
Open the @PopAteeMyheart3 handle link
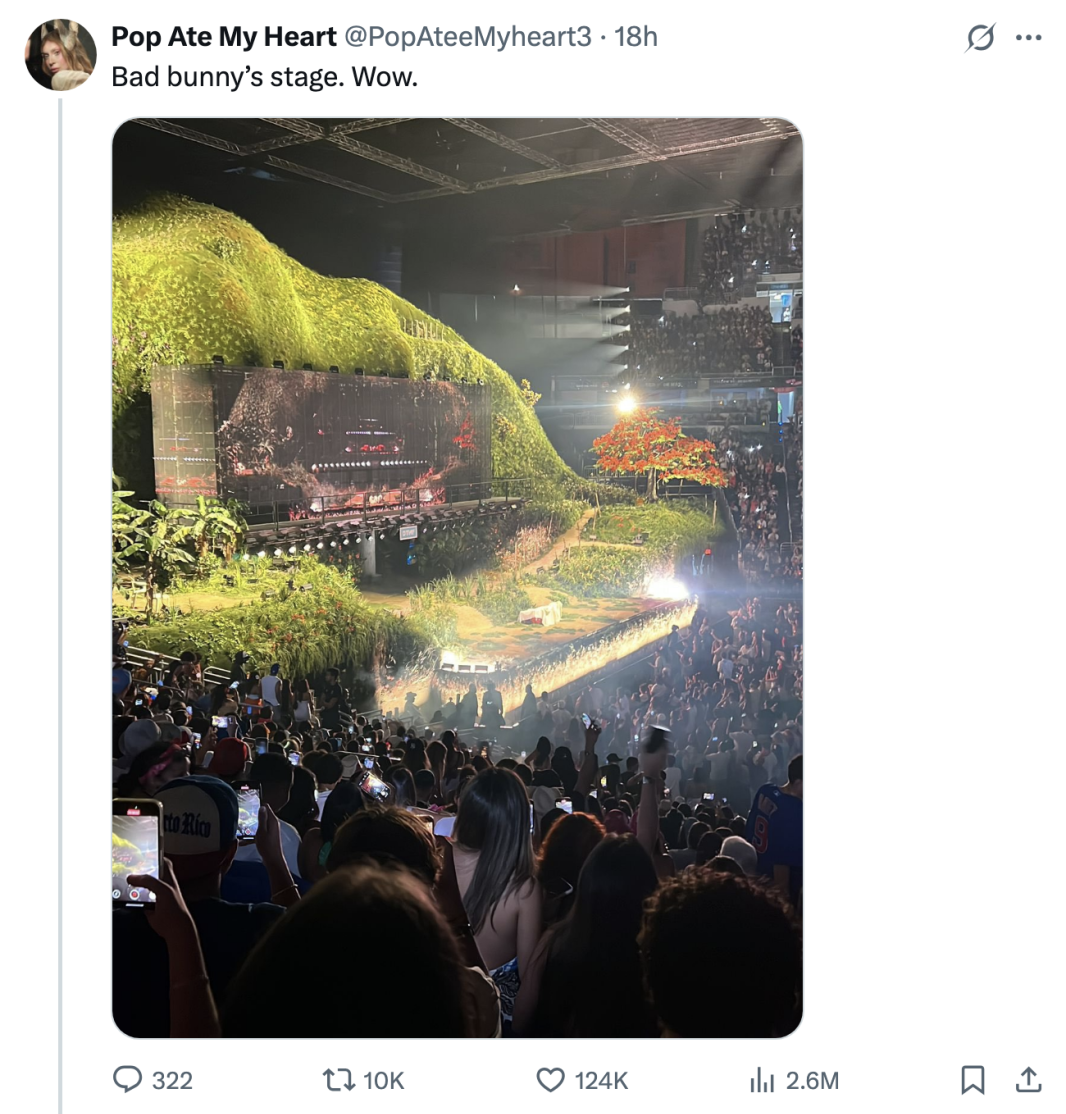tap(468, 37)
